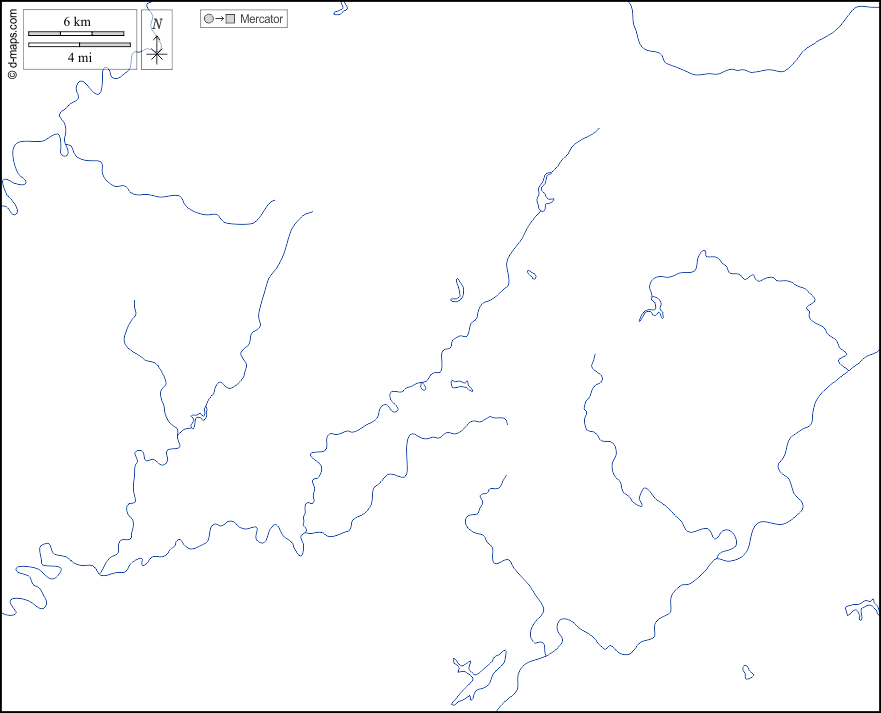Click the tiny lake near bottom-right corner

[747, 672]
